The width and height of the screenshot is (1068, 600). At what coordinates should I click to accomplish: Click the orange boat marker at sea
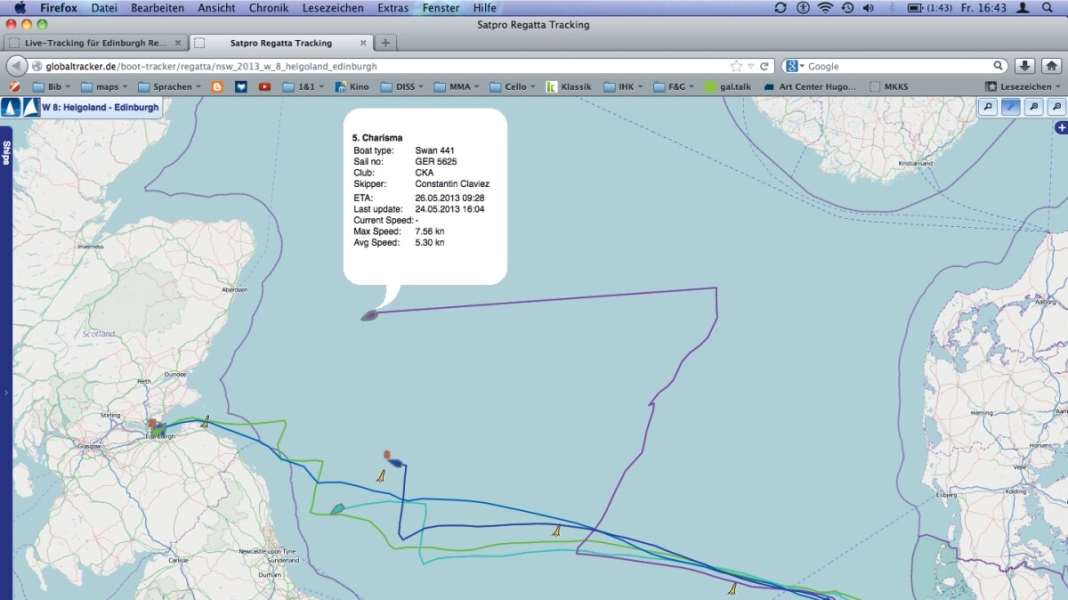click(x=387, y=454)
